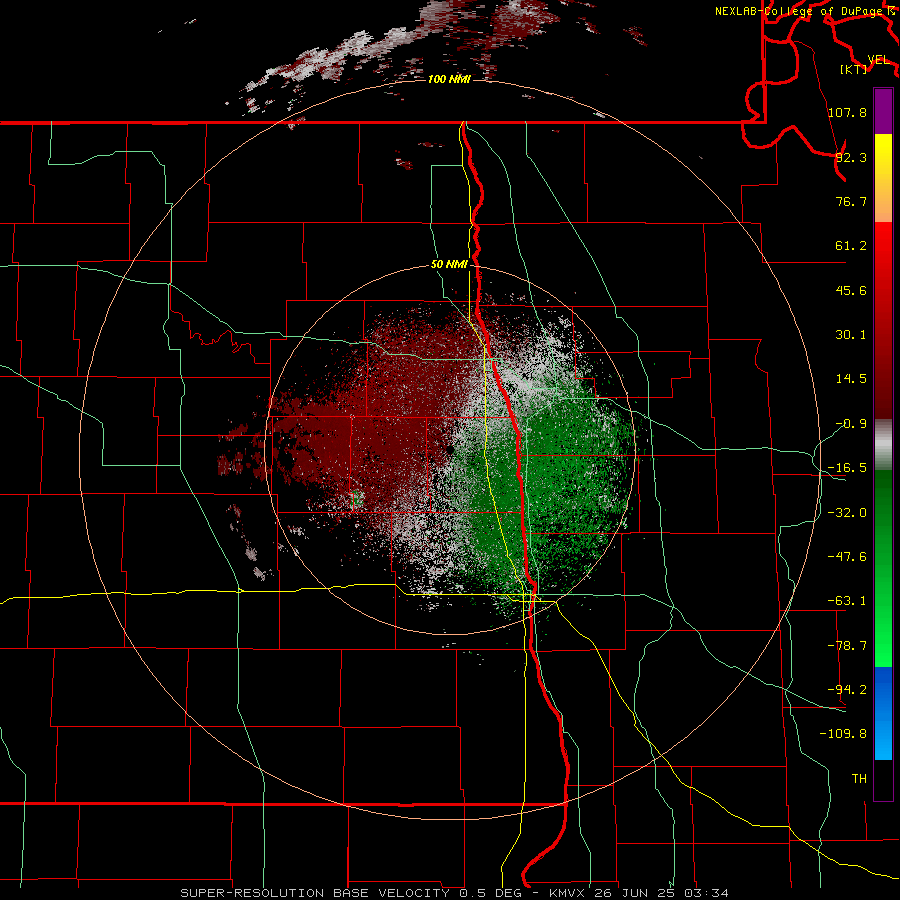Click the -16.5 legend value
The image size is (900, 900).
point(847,468)
